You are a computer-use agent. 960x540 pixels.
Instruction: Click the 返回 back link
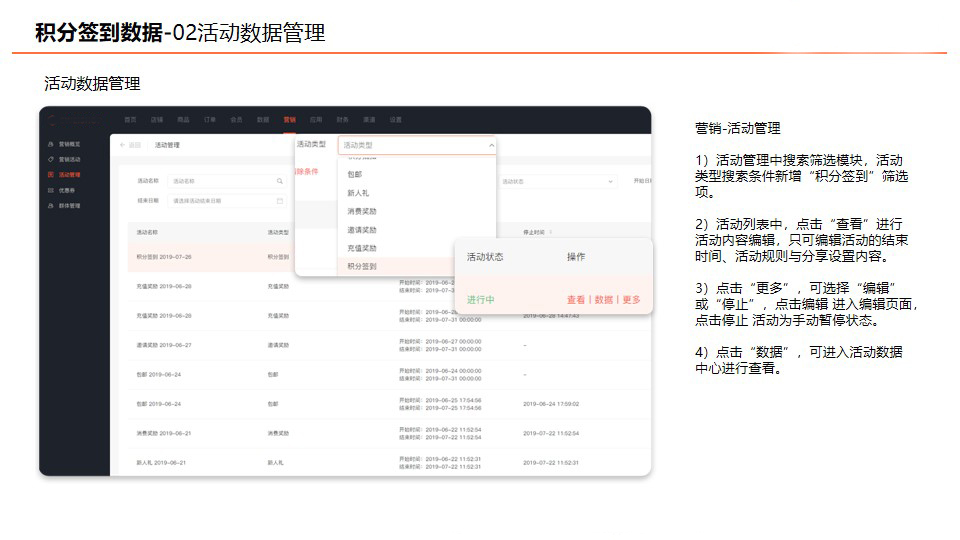pos(135,145)
